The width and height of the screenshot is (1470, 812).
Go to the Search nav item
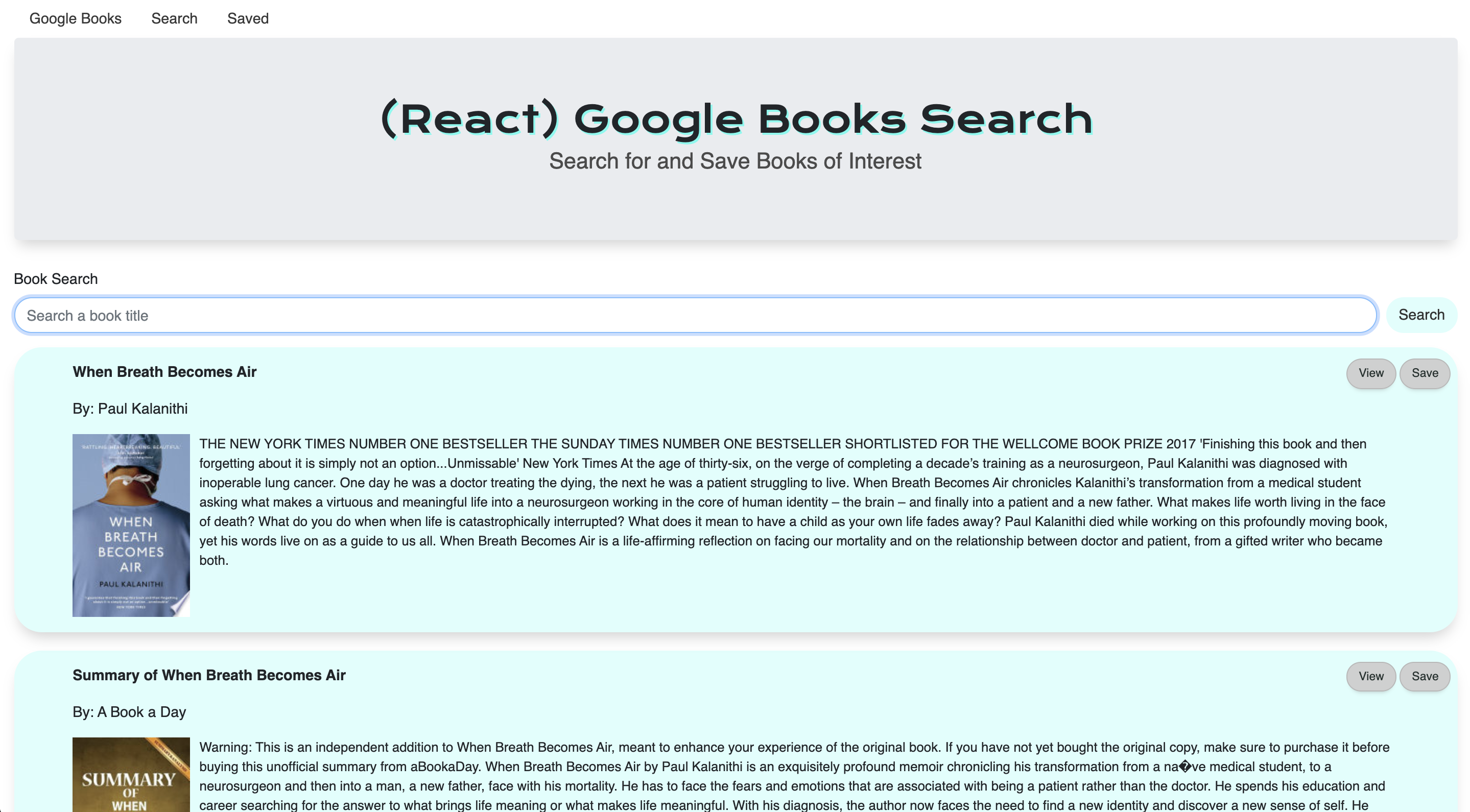[174, 18]
